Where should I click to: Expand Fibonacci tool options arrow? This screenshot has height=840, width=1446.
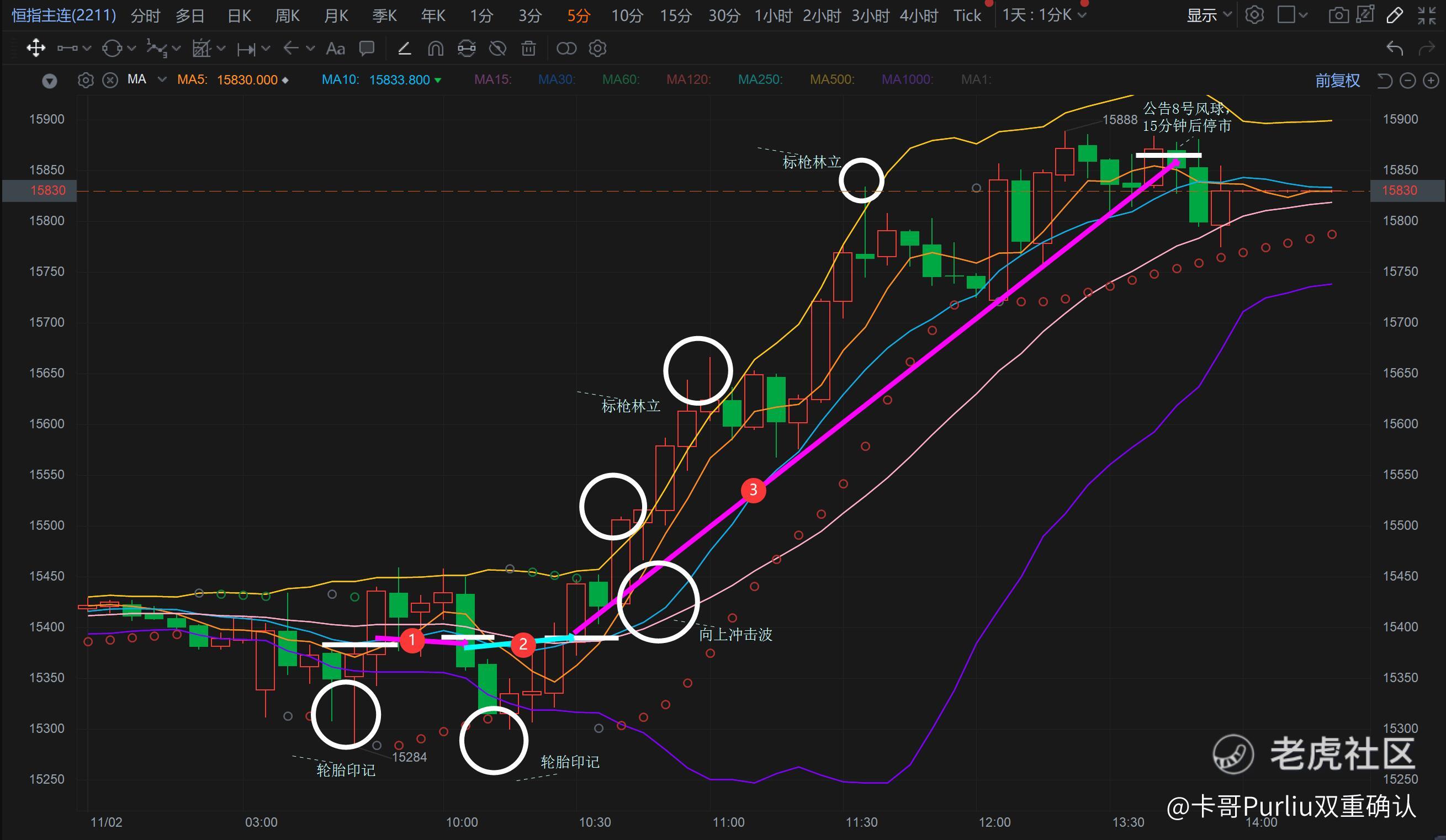(x=221, y=48)
